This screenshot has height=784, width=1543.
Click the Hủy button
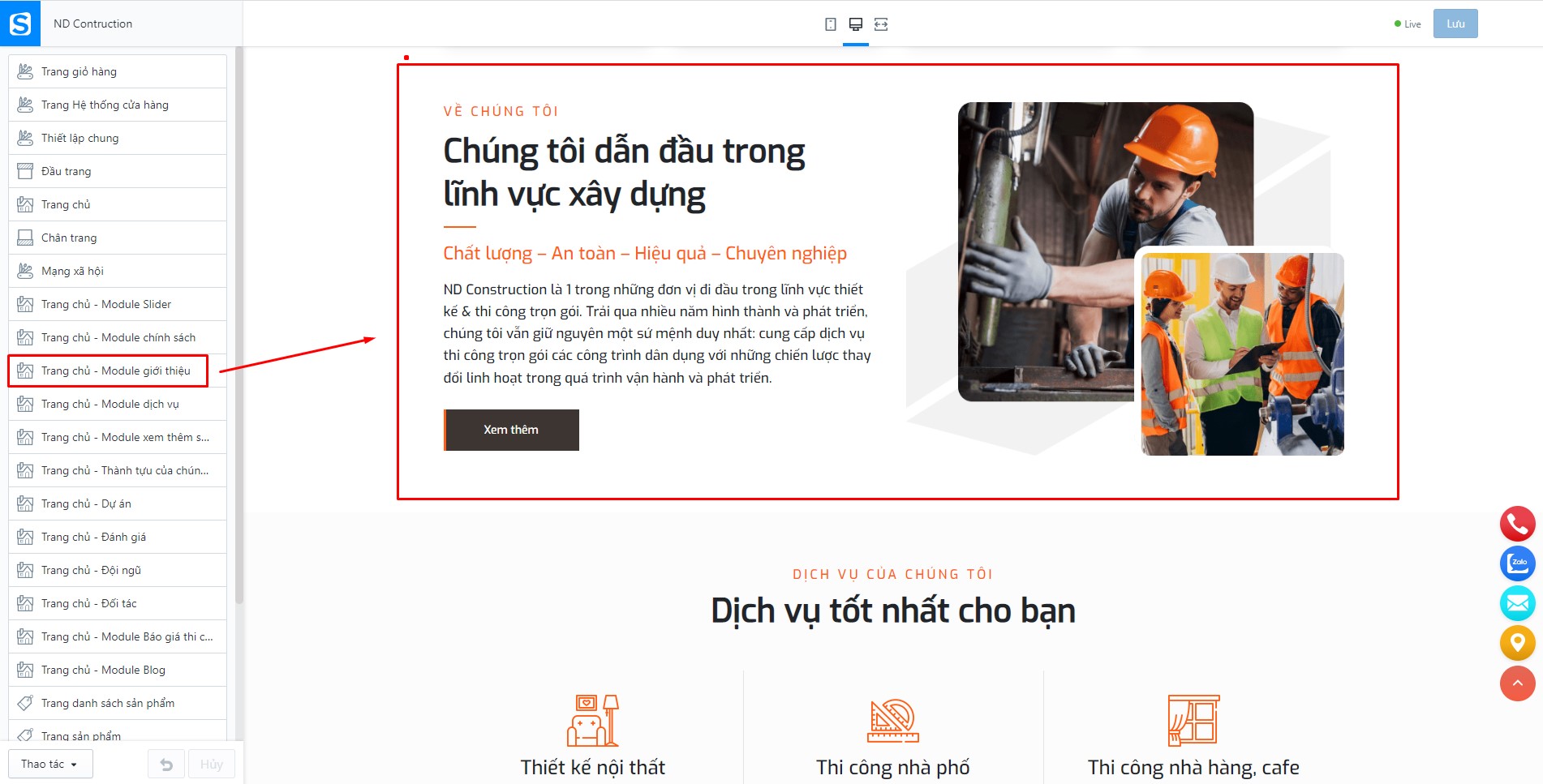coord(212,765)
